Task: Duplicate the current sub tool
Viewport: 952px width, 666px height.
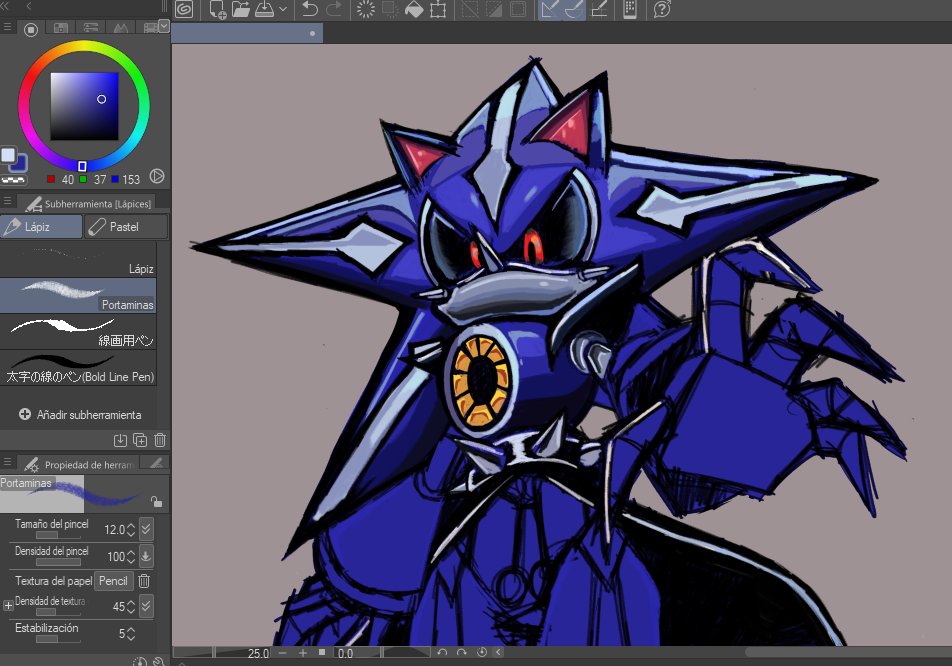Action: (140, 440)
